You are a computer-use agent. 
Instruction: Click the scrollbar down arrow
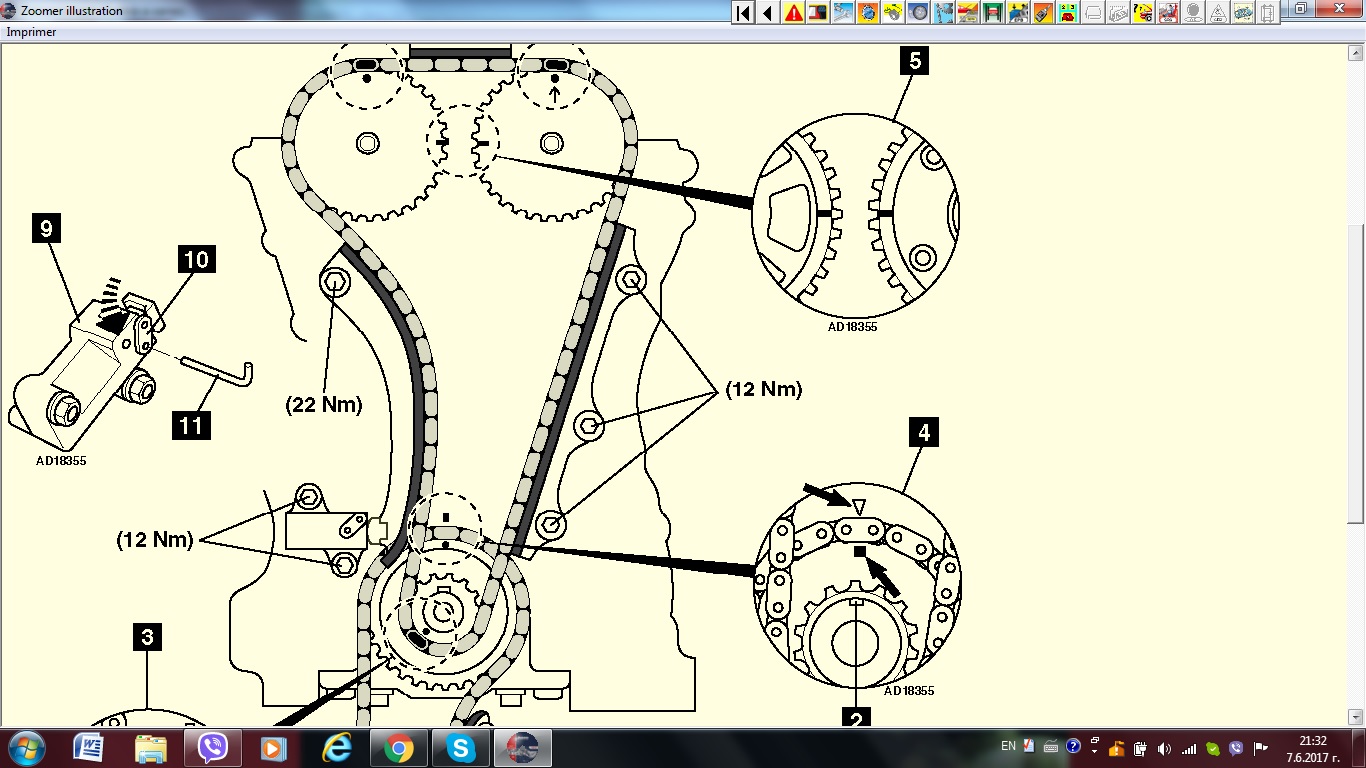click(x=1357, y=717)
